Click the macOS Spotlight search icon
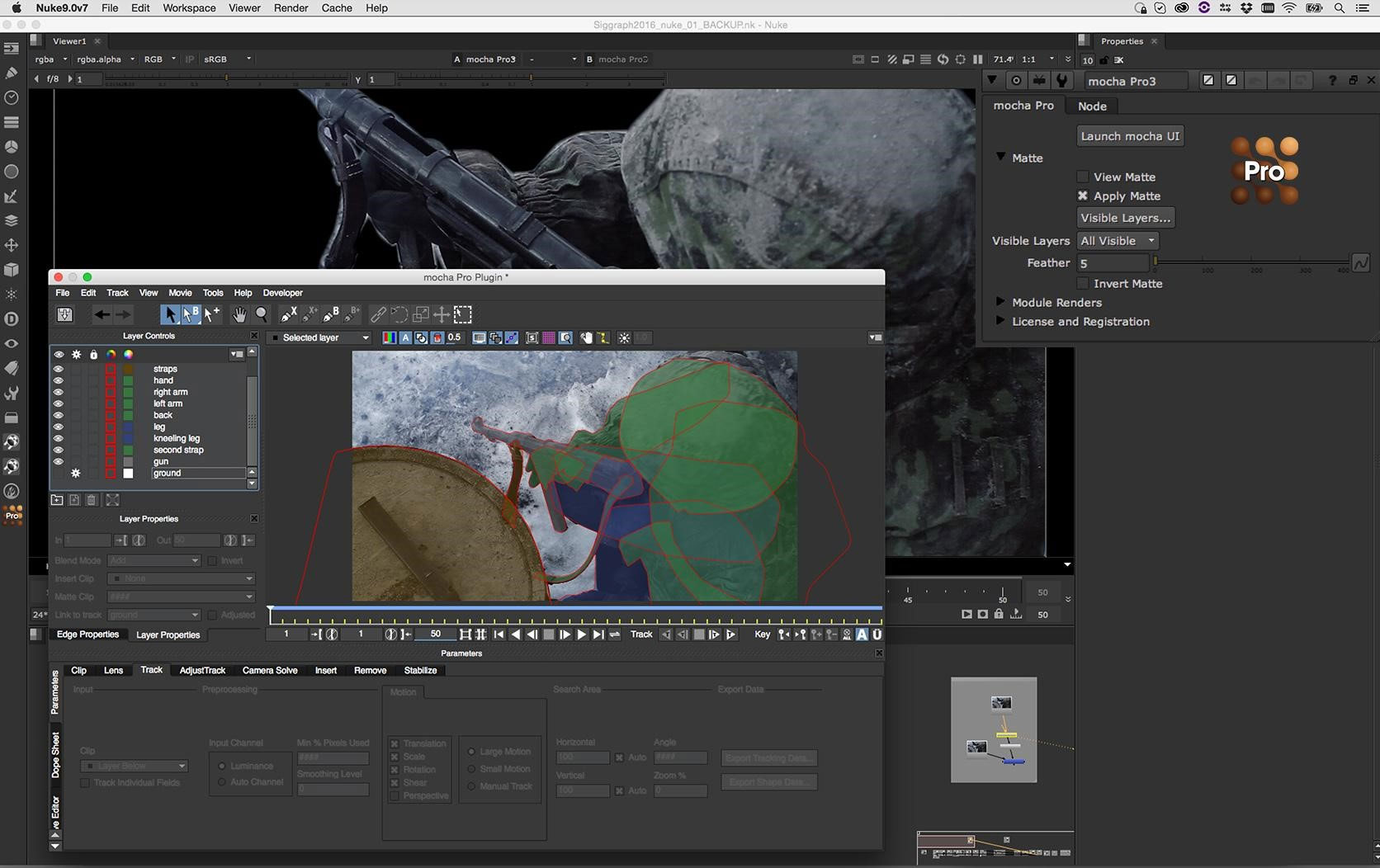 1340,8
